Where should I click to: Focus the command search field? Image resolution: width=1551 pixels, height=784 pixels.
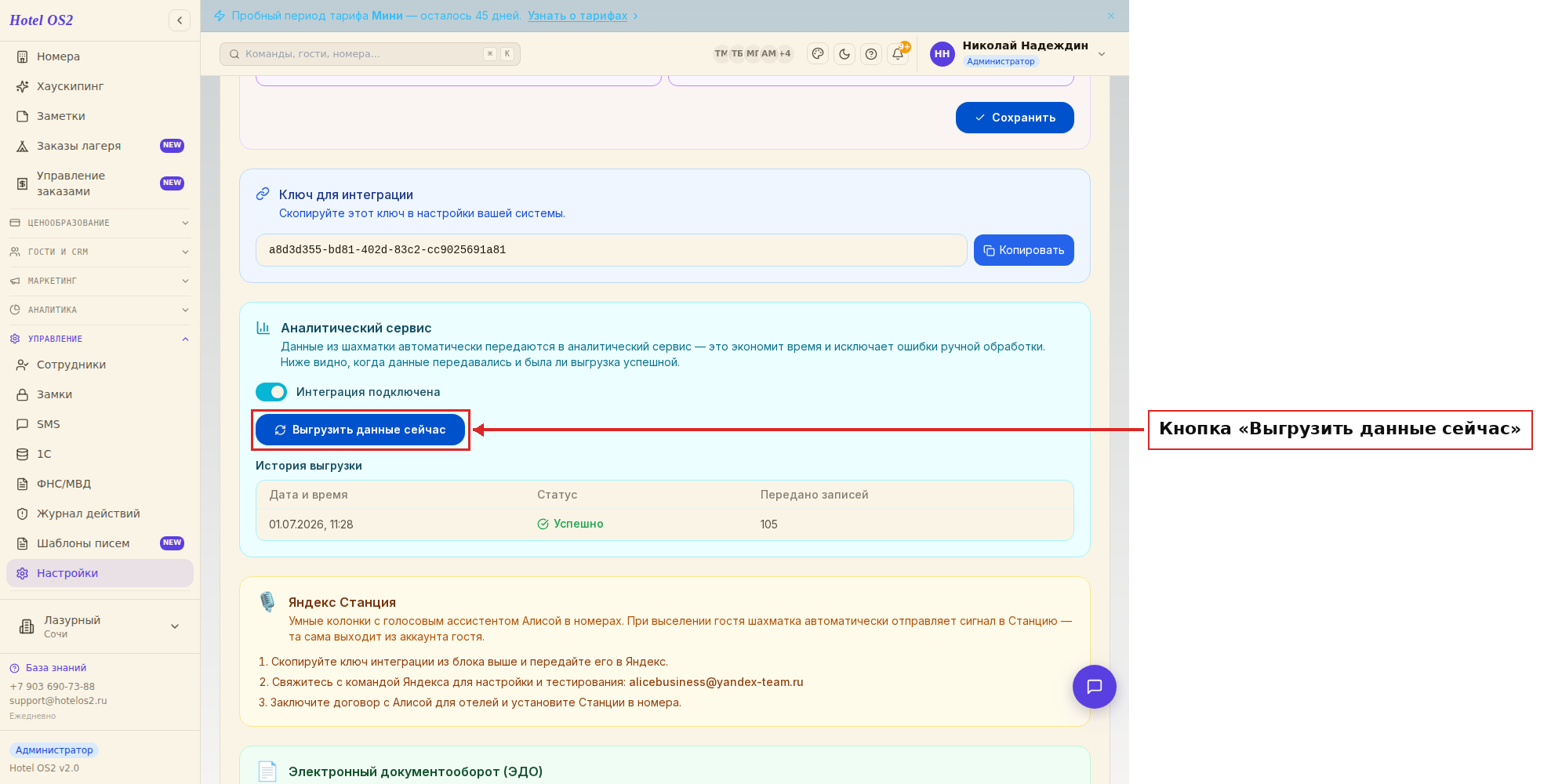click(370, 54)
